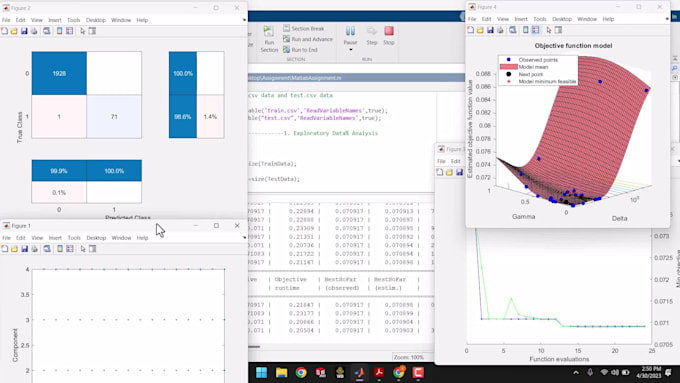Open Google Chrome from the taskbar
This screenshot has width=680, height=383.
click(x=301, y=373)
